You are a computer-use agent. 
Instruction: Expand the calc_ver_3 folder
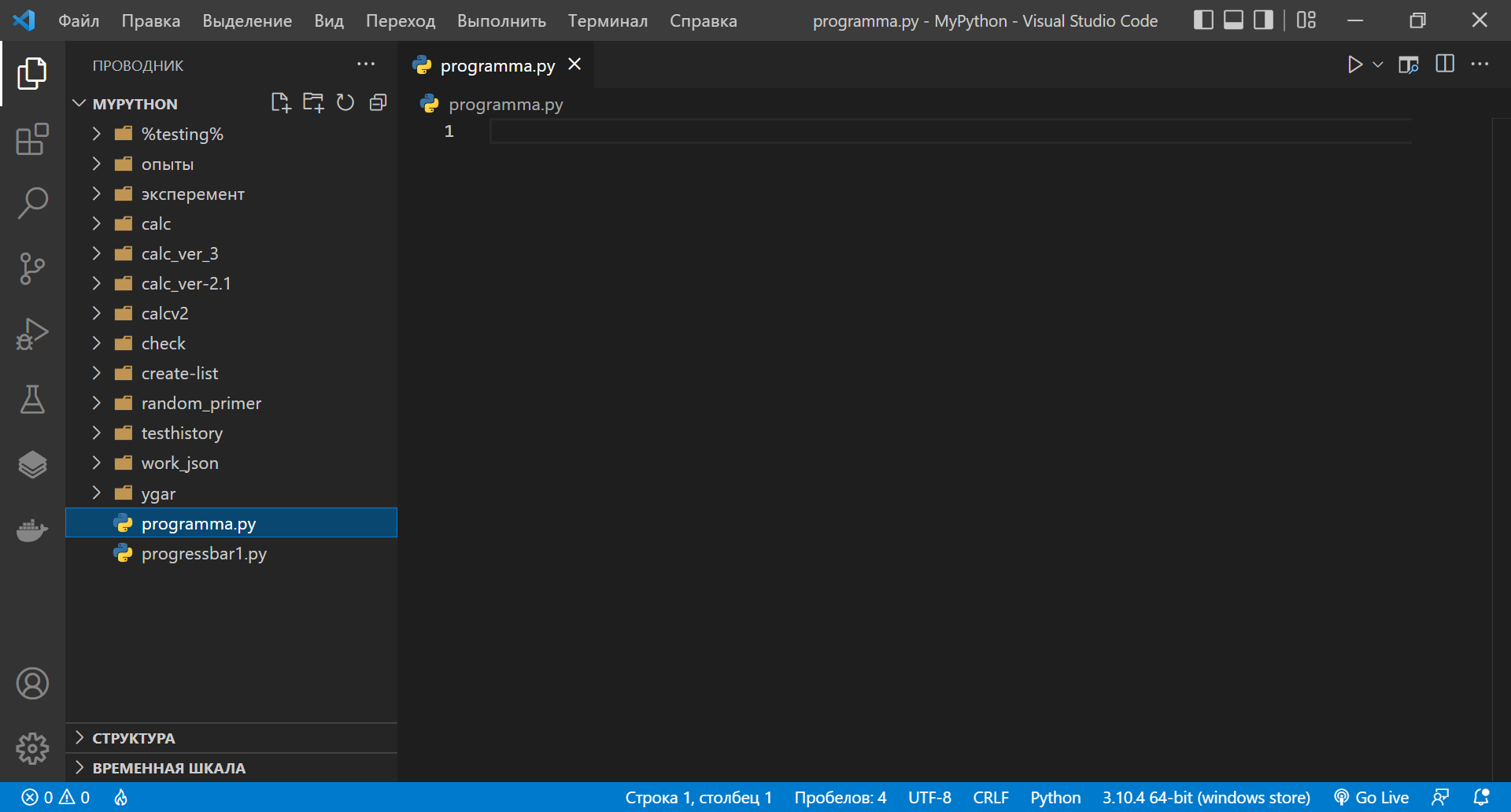coord(179,253)
